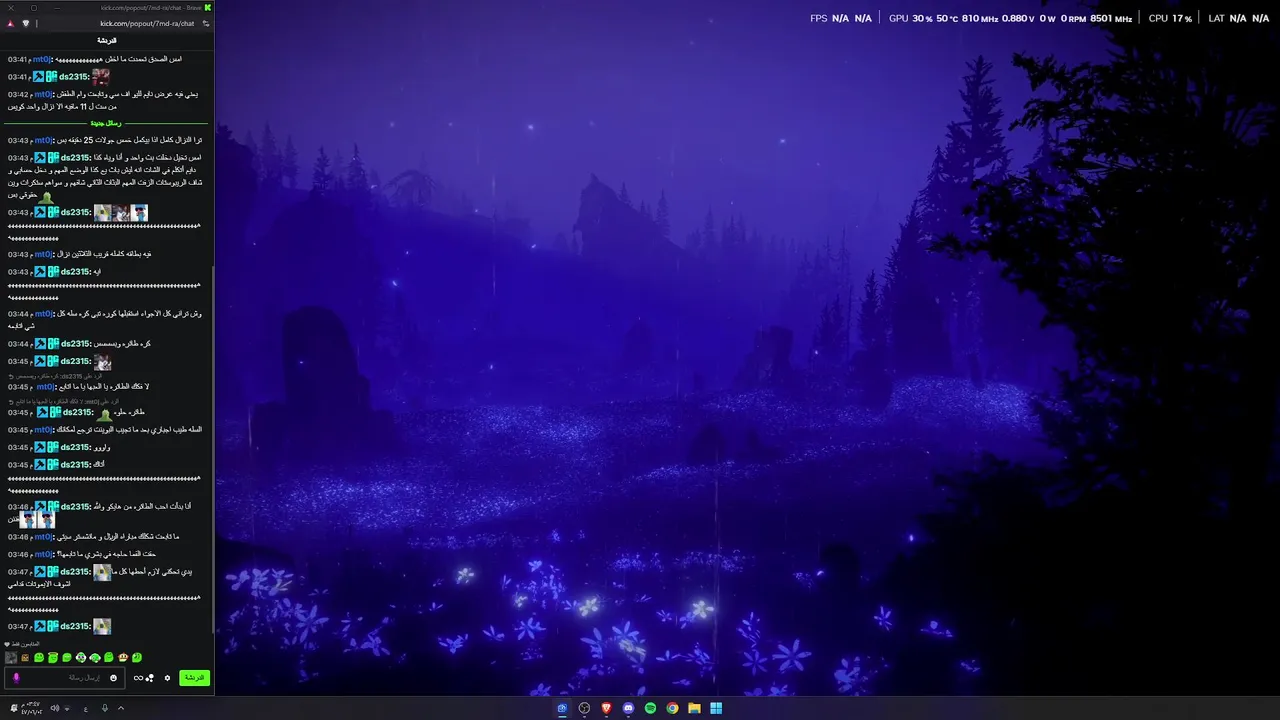Image resolution: width=1280 pixels, height=720 pixels.
Task: Click the subscriber badge beside ds2315 at 03:44
Action: coord(52,344)
